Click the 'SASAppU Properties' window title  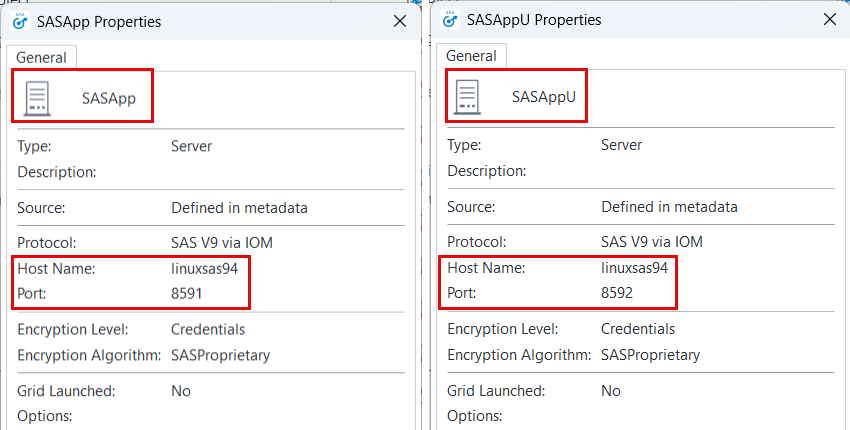[x=535, y=20]
